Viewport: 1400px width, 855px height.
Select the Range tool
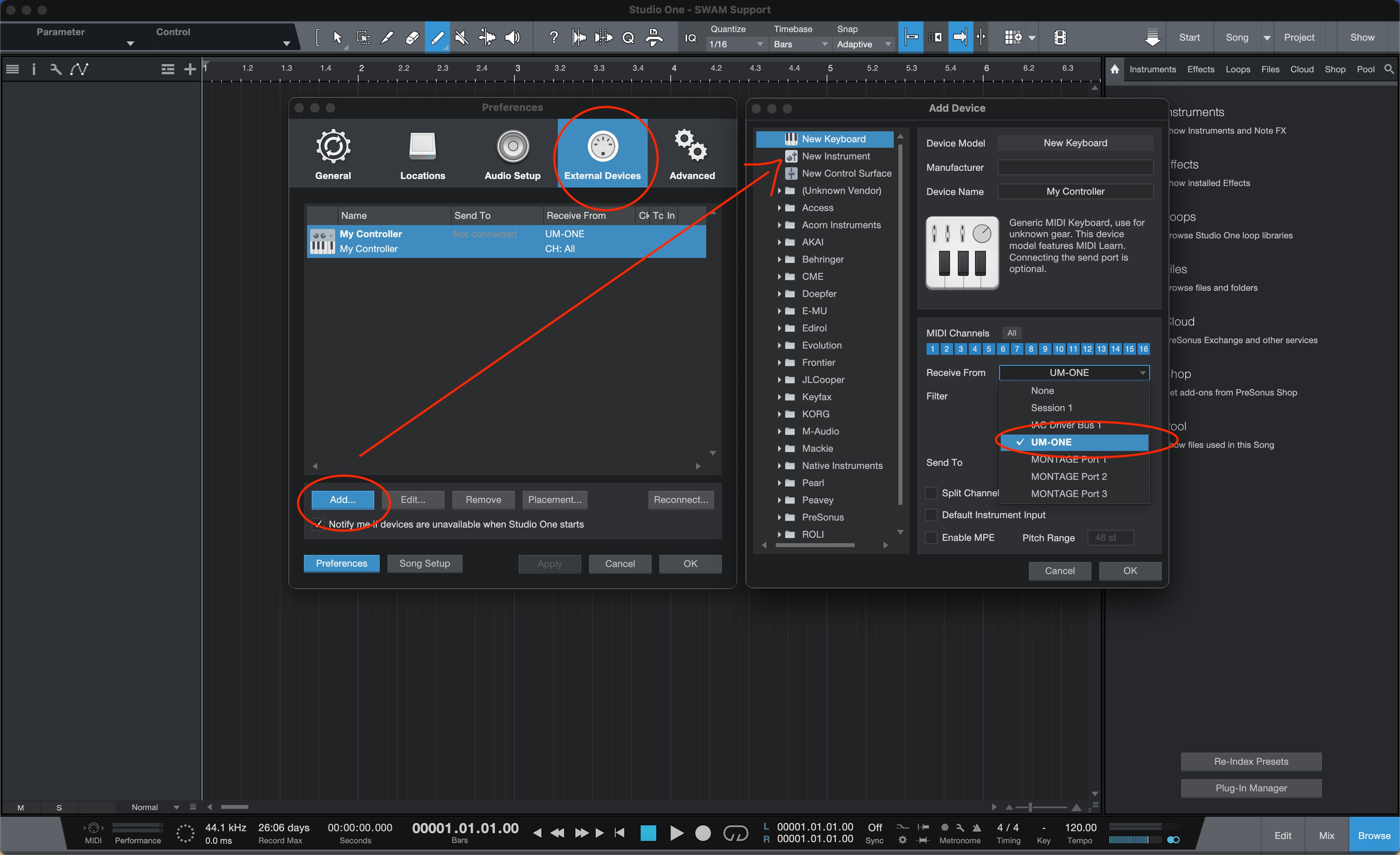(362, 38)
